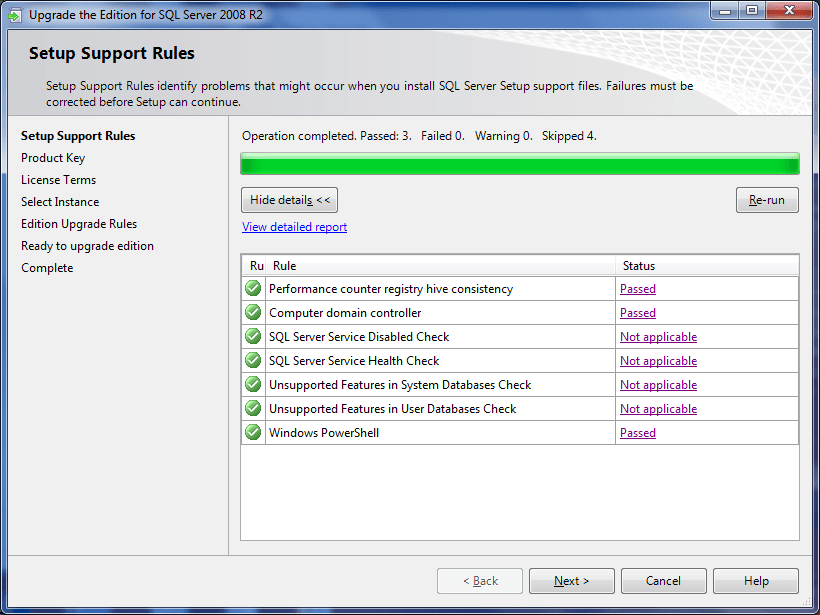Select Edition Upgrade Rules step in sidebar
Image resolution: width=820 pixels, height=615 pixels.
coord(79,224)
